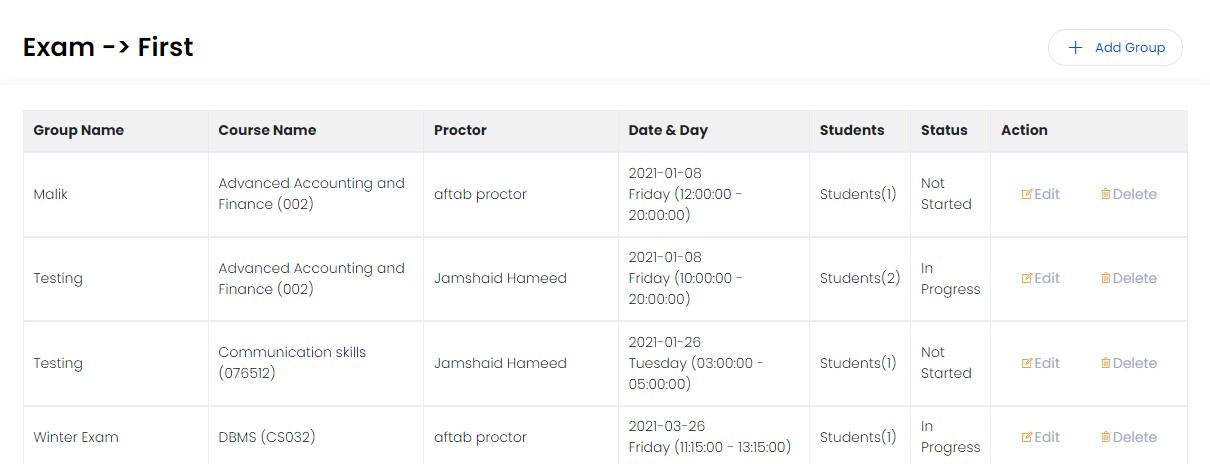1210x464 pixels.
Task: Click the Date & Day column header
Action: 668,130
